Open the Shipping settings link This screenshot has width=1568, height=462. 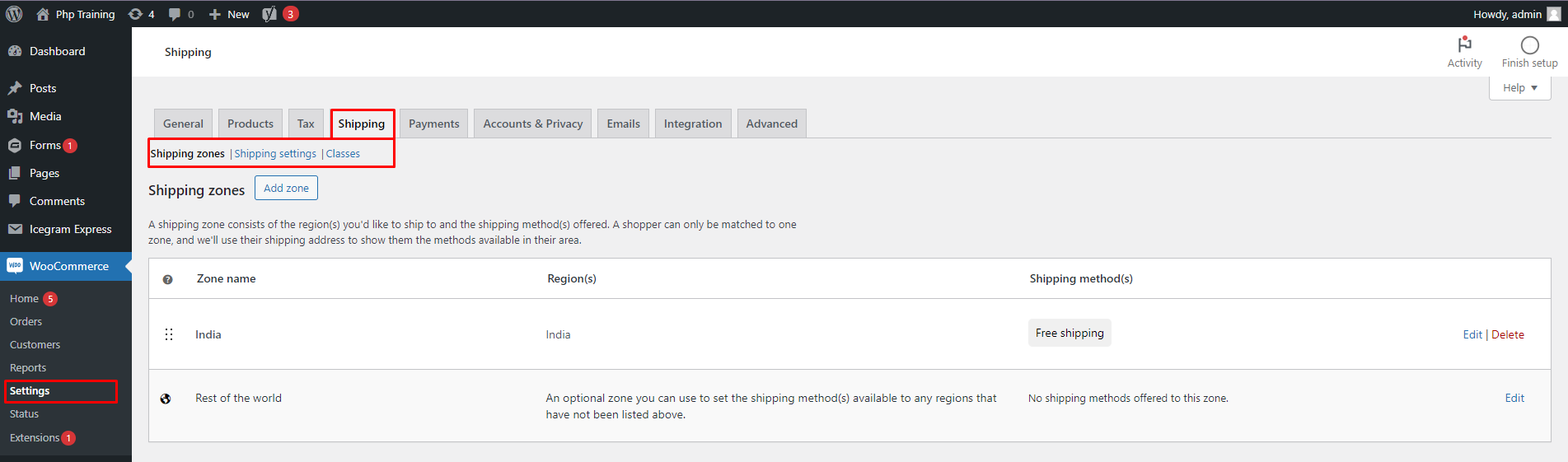(275, 154)
